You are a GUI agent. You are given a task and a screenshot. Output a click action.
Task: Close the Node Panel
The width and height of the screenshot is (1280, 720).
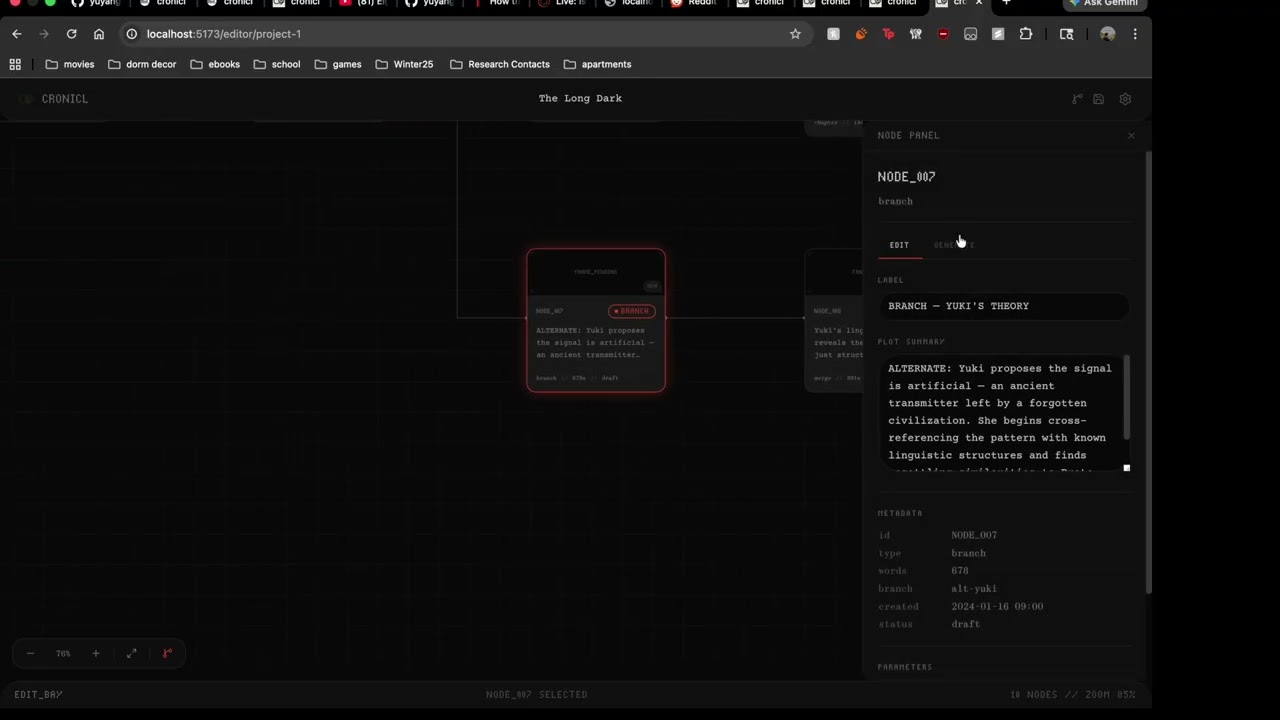1131,135
